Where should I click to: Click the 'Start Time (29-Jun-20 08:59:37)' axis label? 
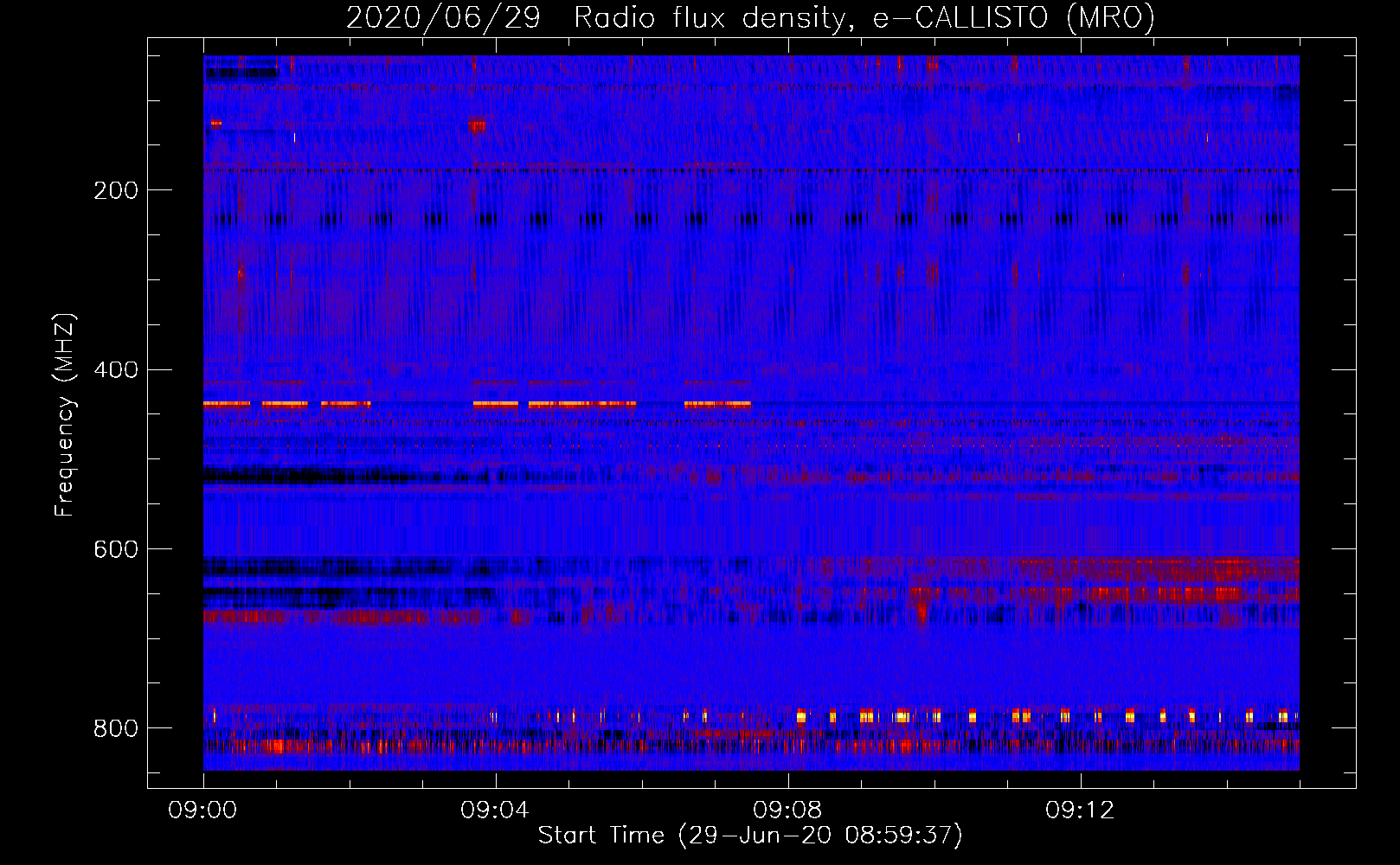point(750,836)
